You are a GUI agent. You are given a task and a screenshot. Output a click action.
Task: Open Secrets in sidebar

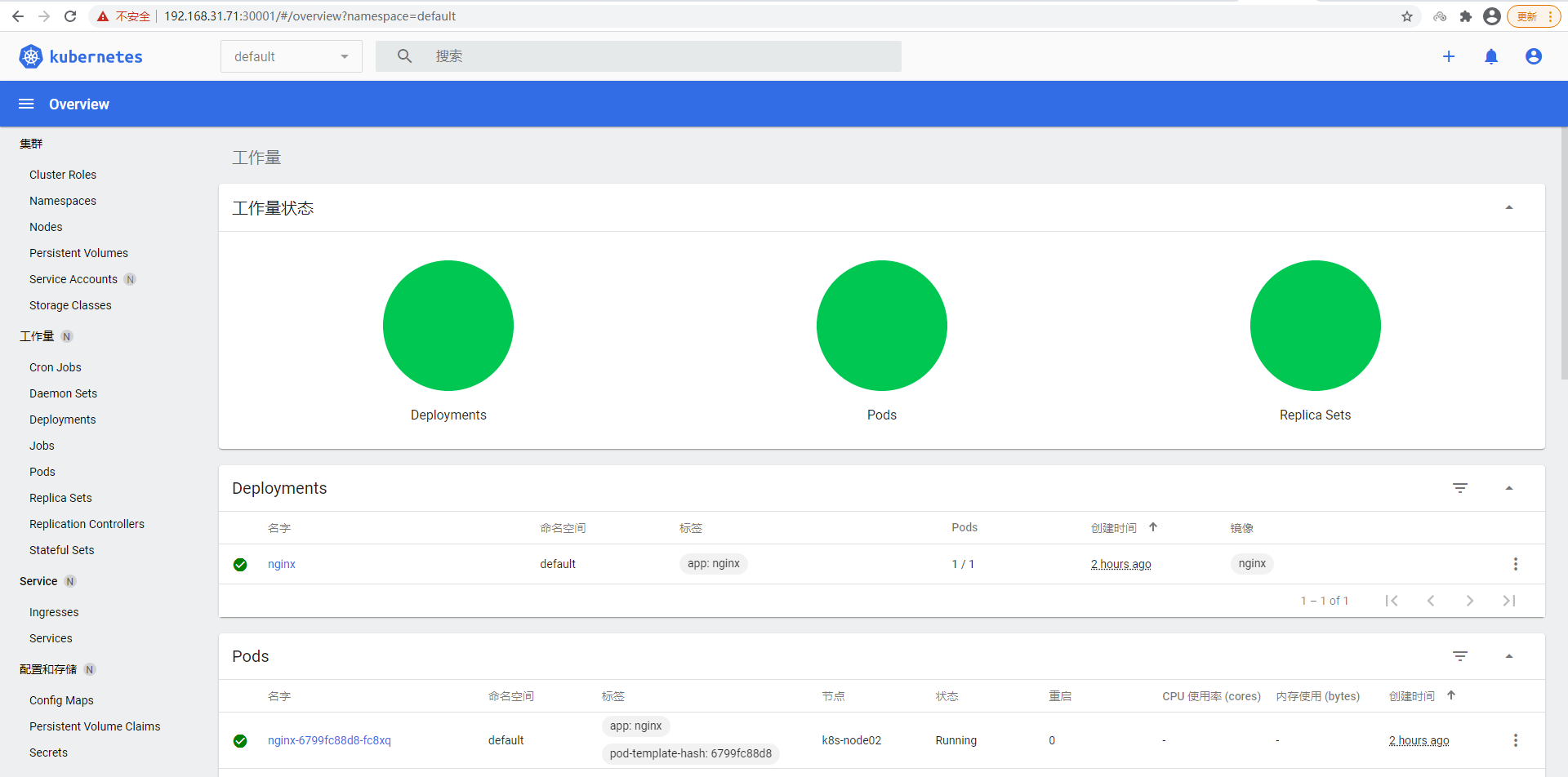click(48, 753)
